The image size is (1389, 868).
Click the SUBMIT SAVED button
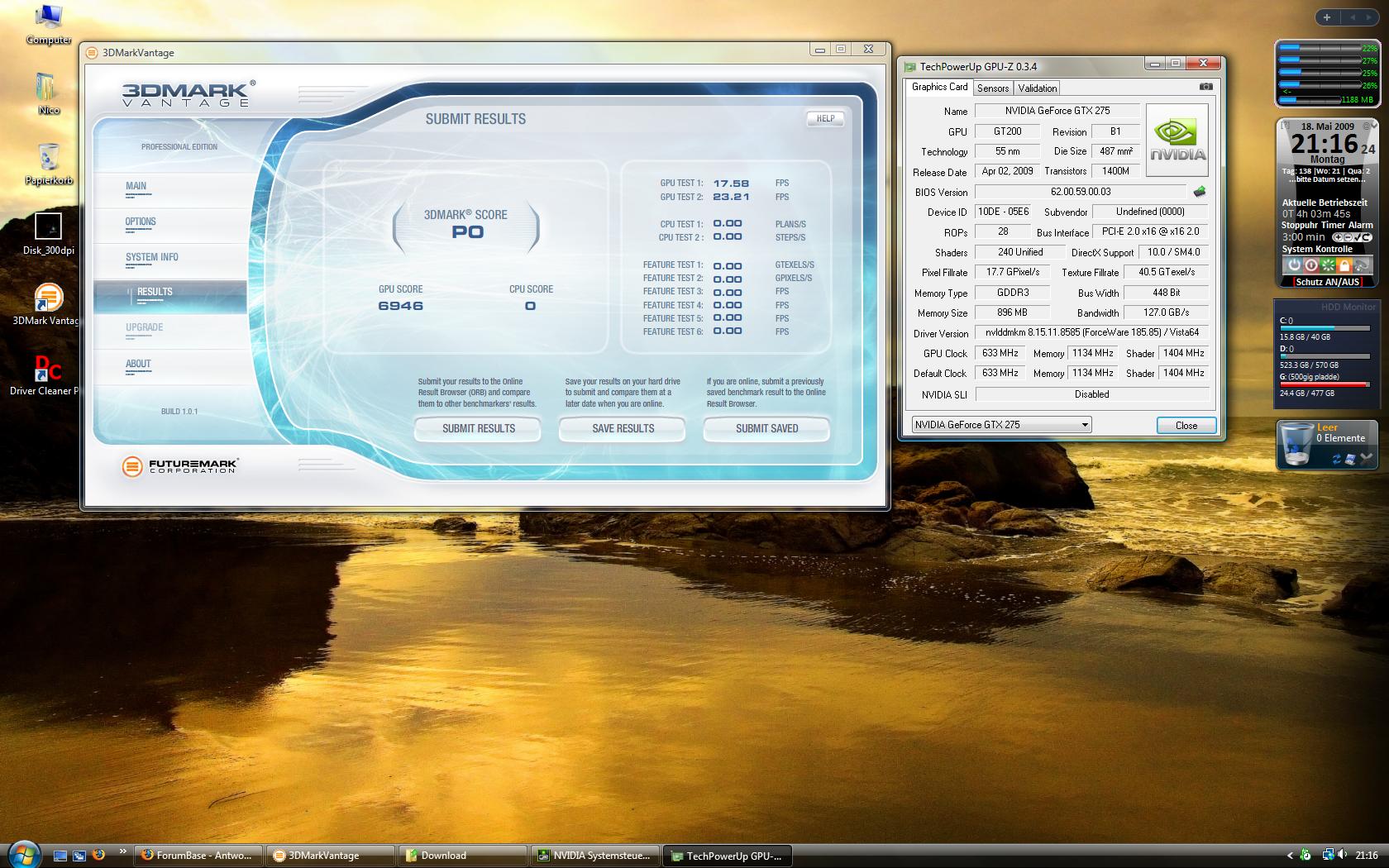click(x=766, y=429)
